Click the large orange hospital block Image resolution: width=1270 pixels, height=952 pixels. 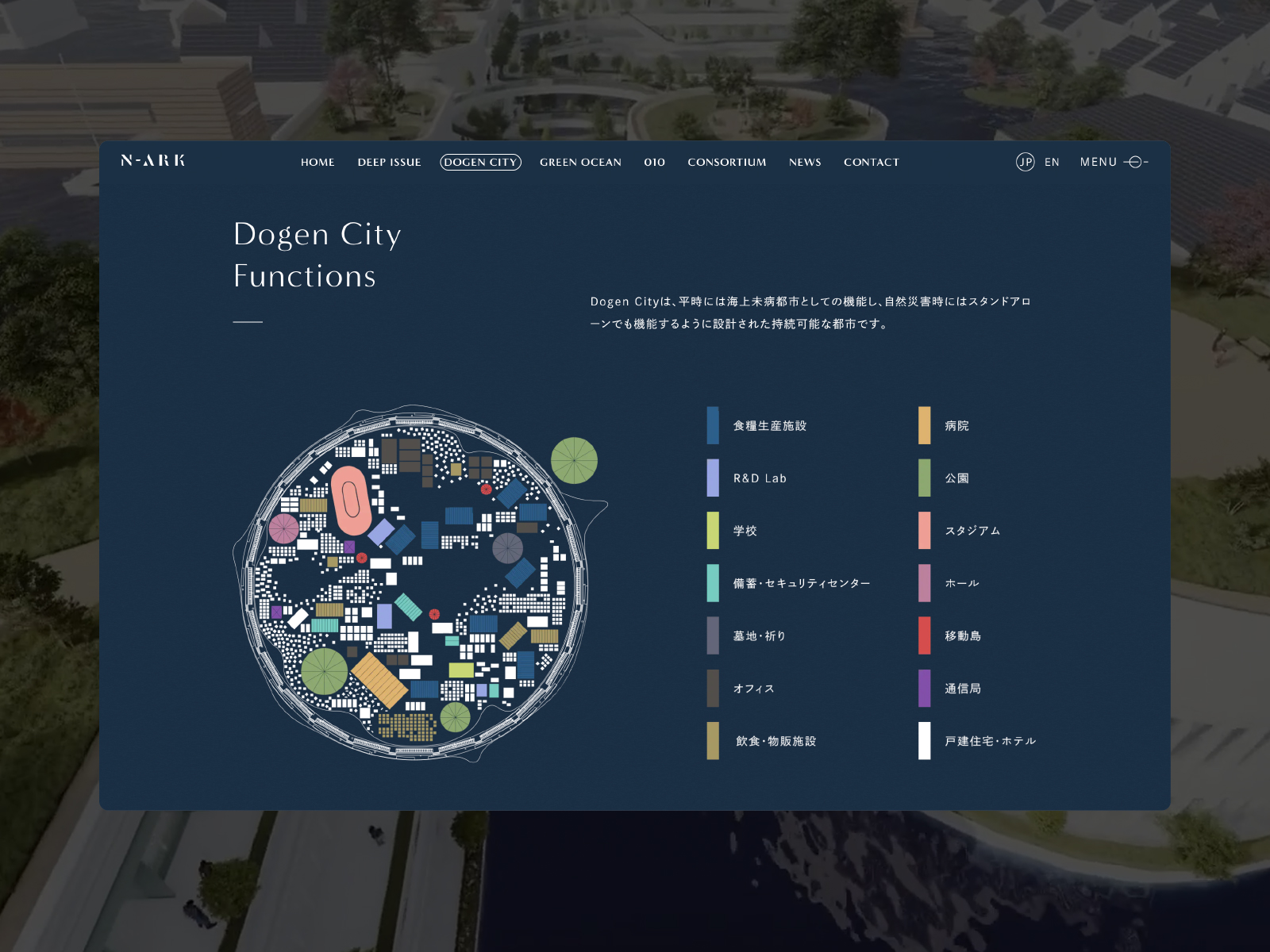[x=379, y=680]
